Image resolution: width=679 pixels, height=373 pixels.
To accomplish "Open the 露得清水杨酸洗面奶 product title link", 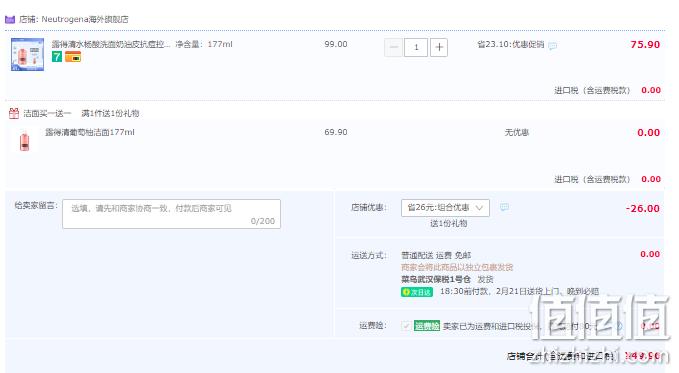I will pos(111,44).
